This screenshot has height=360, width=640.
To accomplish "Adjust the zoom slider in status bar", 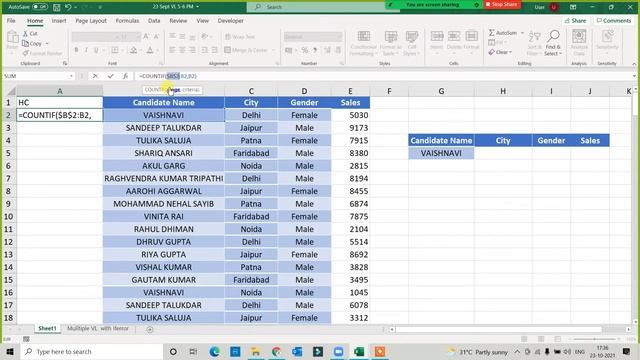I will (594, 339).
